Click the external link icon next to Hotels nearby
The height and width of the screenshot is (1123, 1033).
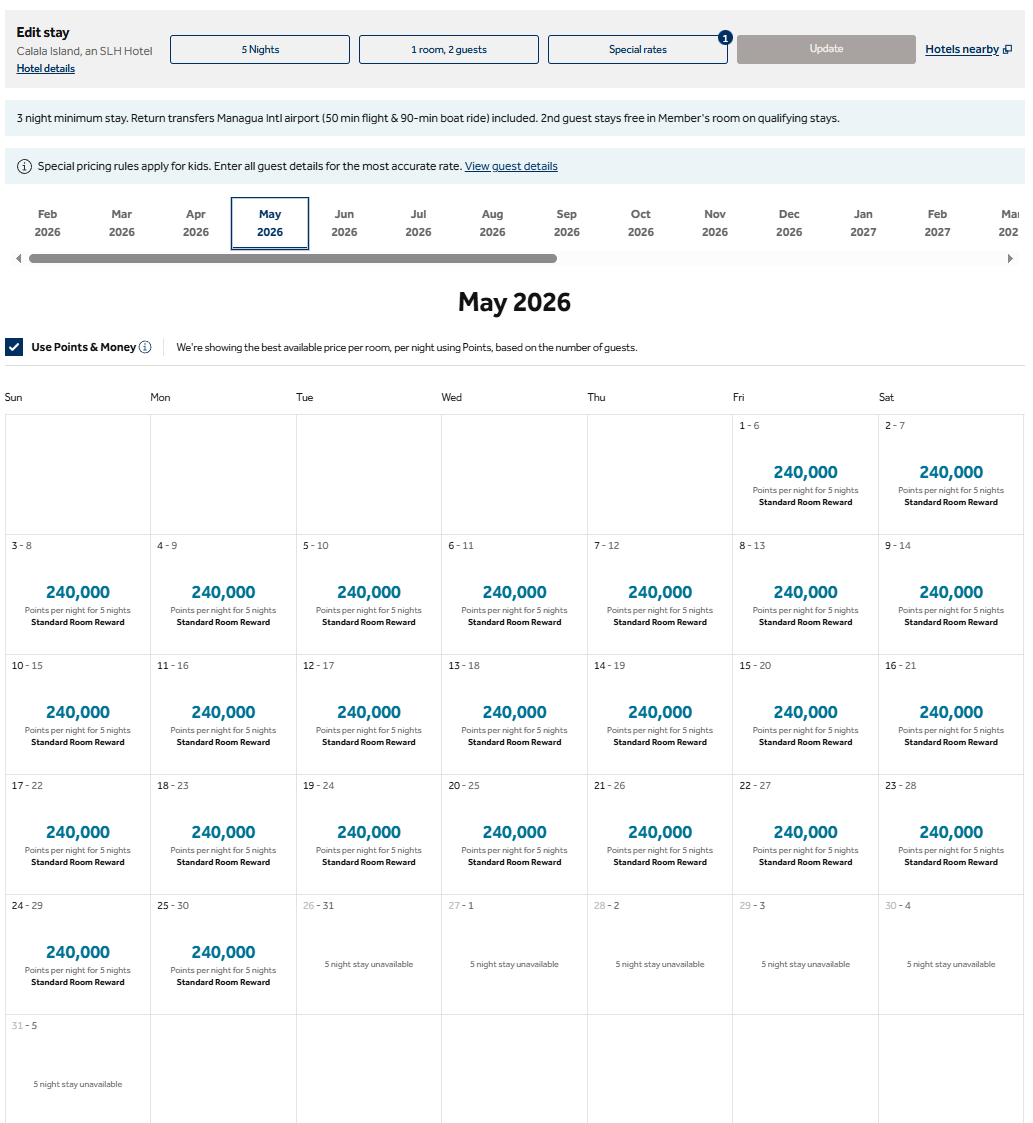point(1007,50)
